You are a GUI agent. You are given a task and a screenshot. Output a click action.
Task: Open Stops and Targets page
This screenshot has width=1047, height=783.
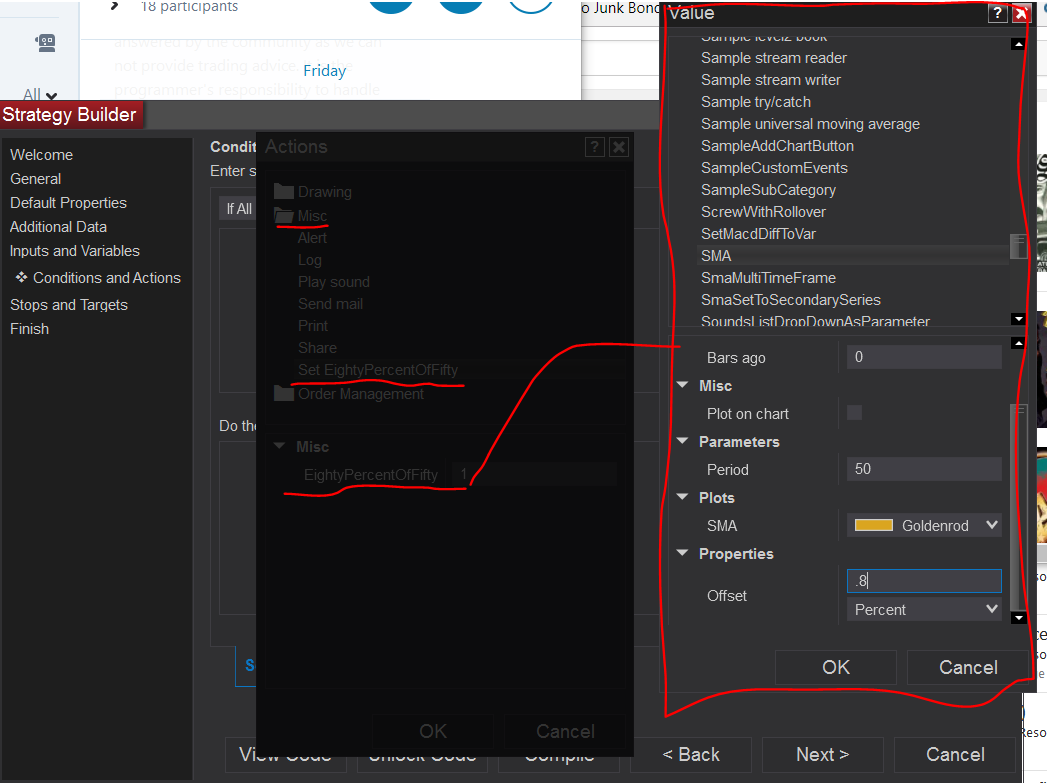click(69, 305)
